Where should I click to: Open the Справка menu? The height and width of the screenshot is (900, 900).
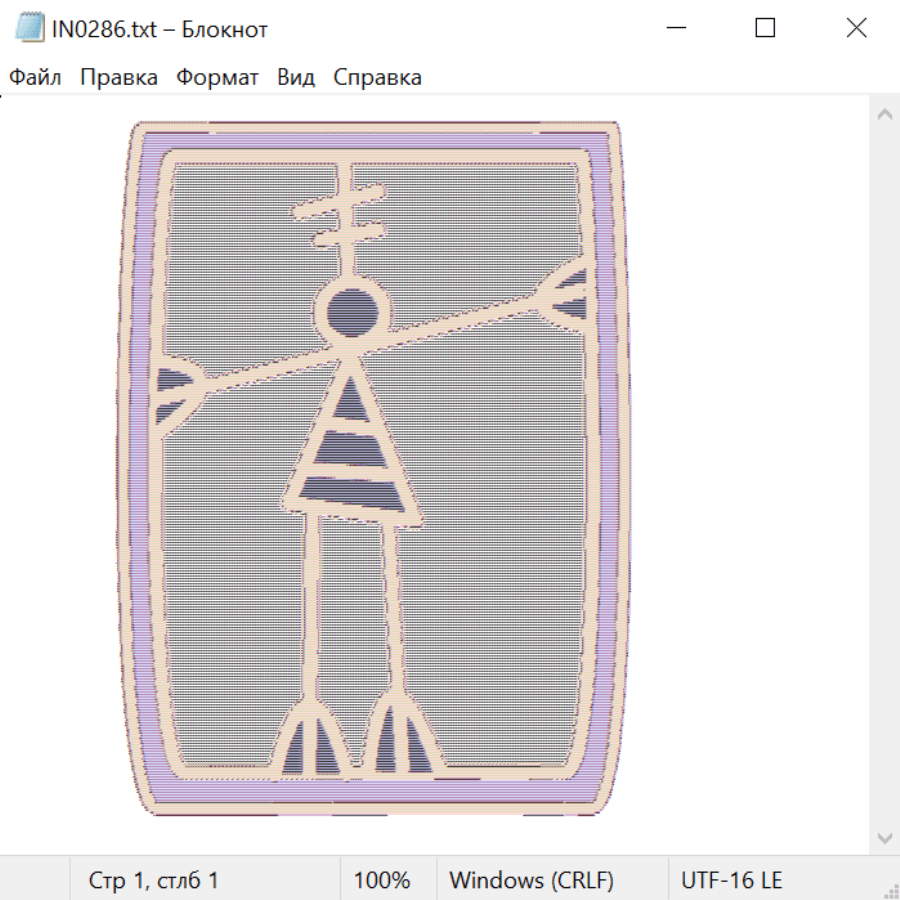pyautogui.click(x=377, y=77)
